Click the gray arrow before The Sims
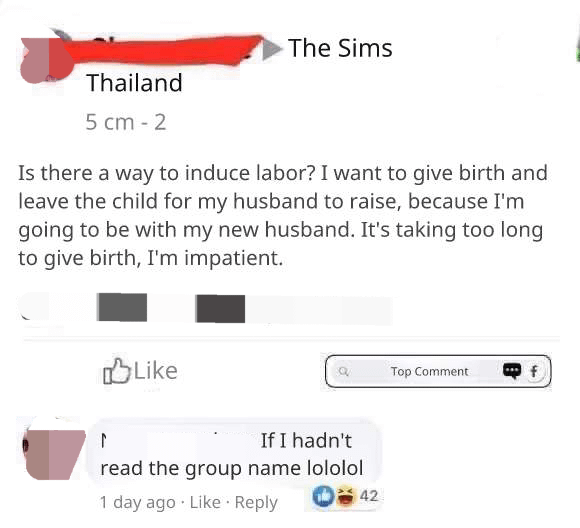Image resolution: width=580 pixels, height=528 pixels. pyautogui.click(x=272, y=49)
